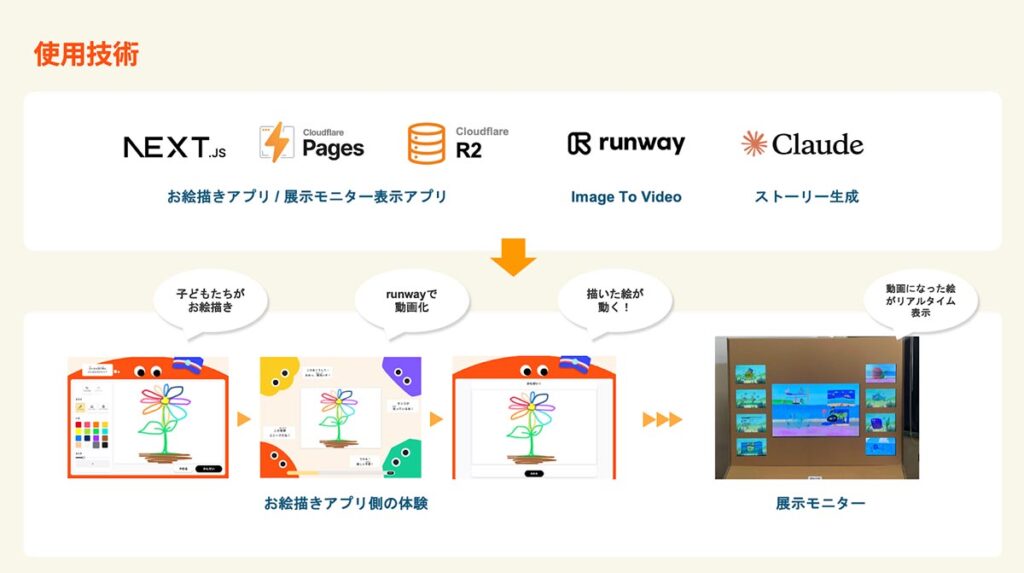Click the Cloudflare Pages lightning bolt icon
The width and height of the screenshot is (1024, 573).
point(276,142)
